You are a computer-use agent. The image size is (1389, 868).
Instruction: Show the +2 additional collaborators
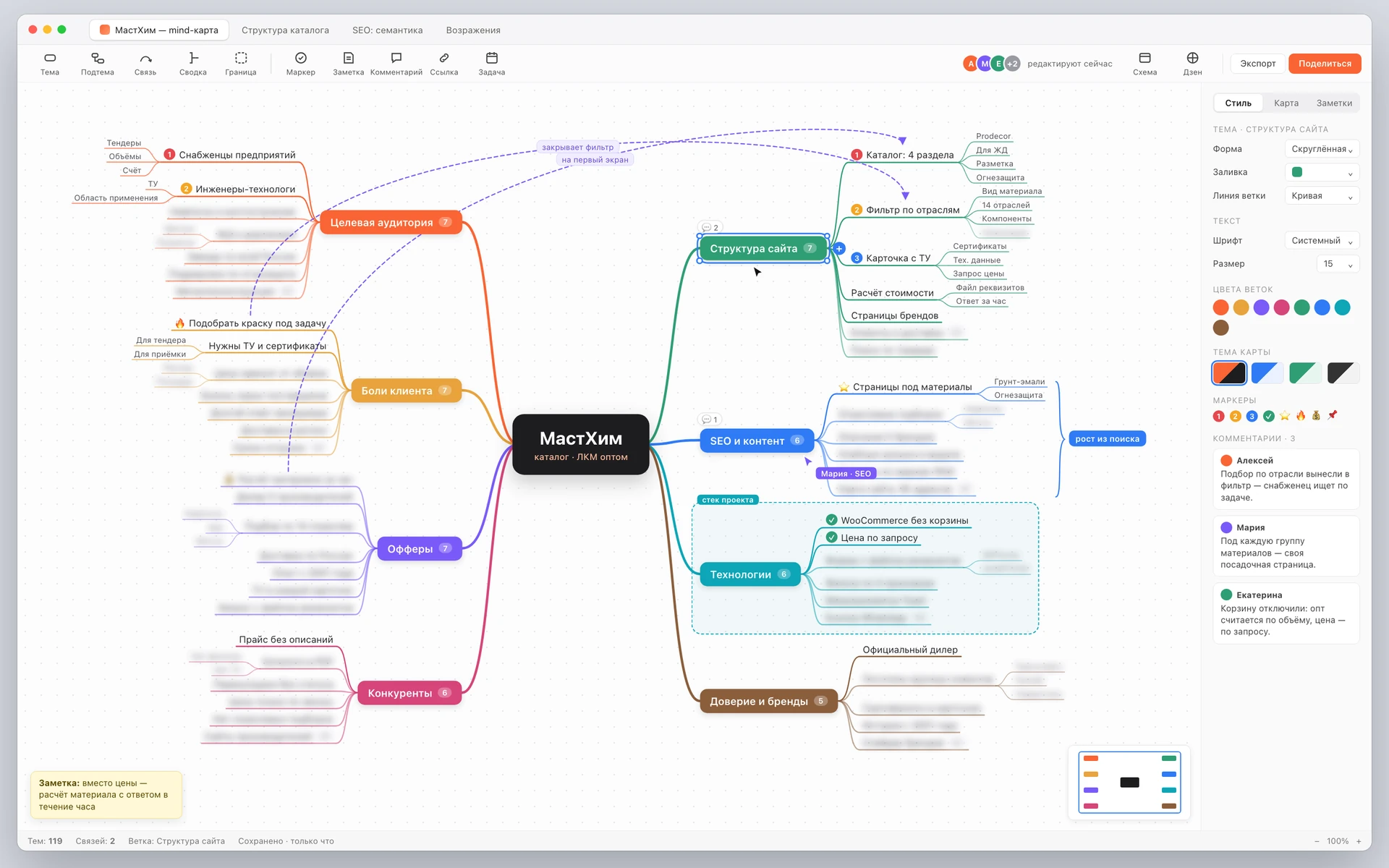point(1012,64)
